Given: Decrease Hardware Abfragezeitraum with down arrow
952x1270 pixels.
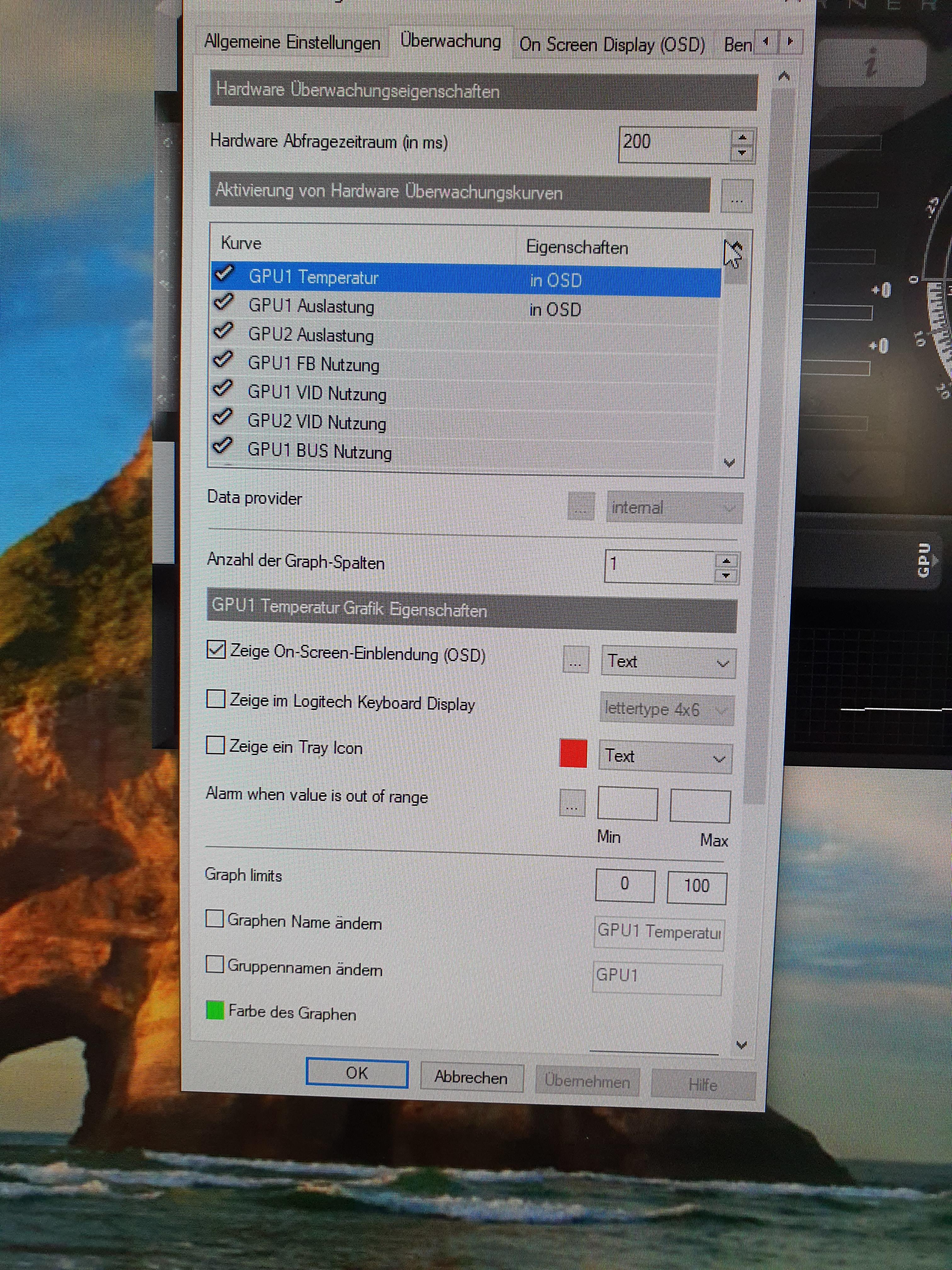Looking at the screenshot, I should (742, 153).
